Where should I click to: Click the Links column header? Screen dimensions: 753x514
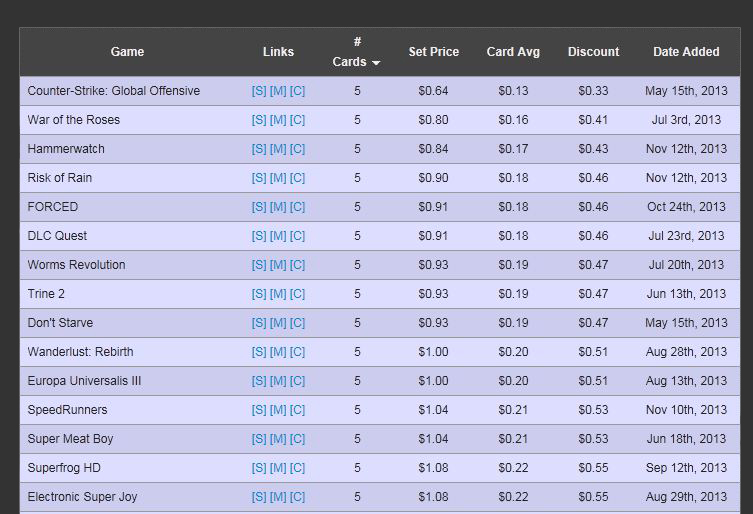tap(278, 52)
